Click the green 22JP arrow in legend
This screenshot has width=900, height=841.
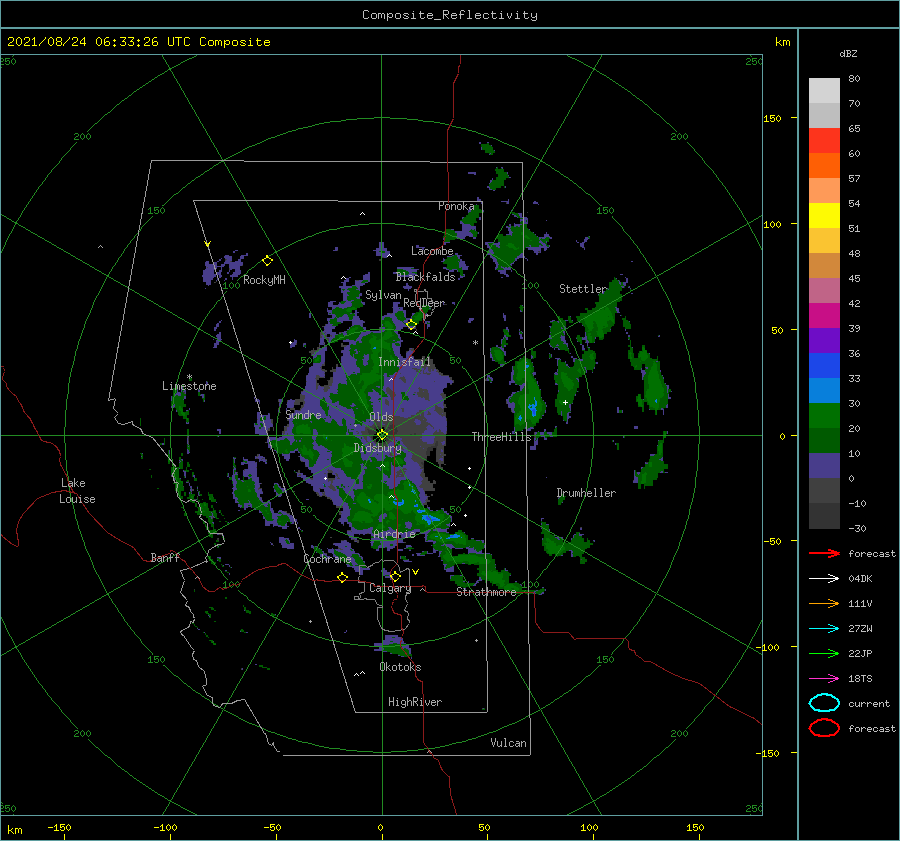click(x=824, y=653)
